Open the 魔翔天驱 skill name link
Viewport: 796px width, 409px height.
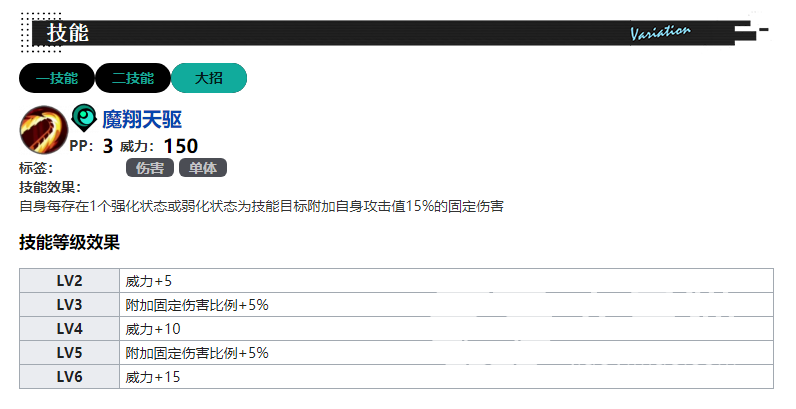click(x=142, y=120)
